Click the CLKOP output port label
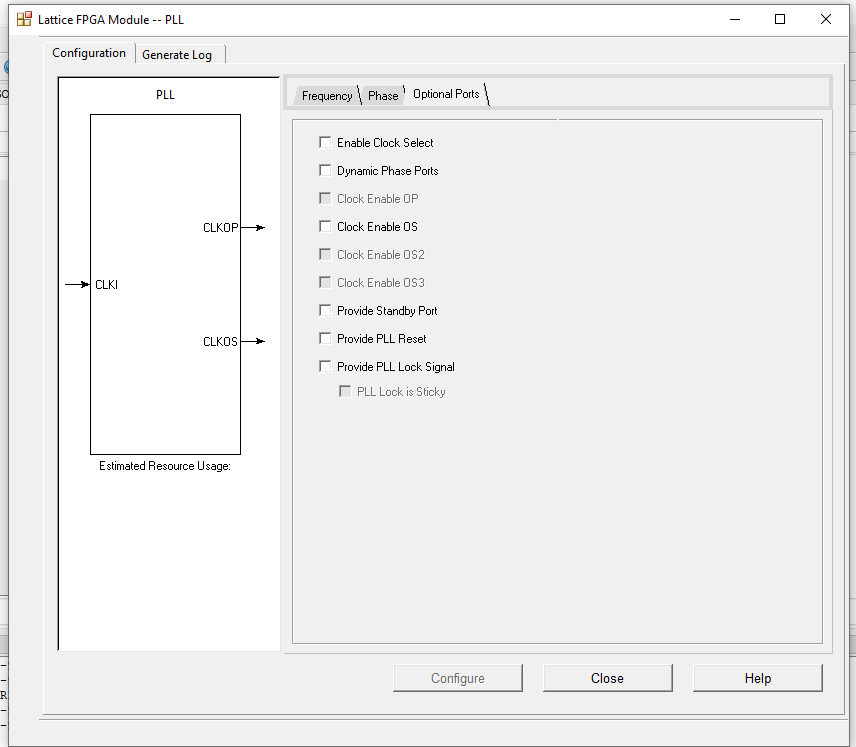Viewport: 856px width, 747px height. tap(221, 228)
